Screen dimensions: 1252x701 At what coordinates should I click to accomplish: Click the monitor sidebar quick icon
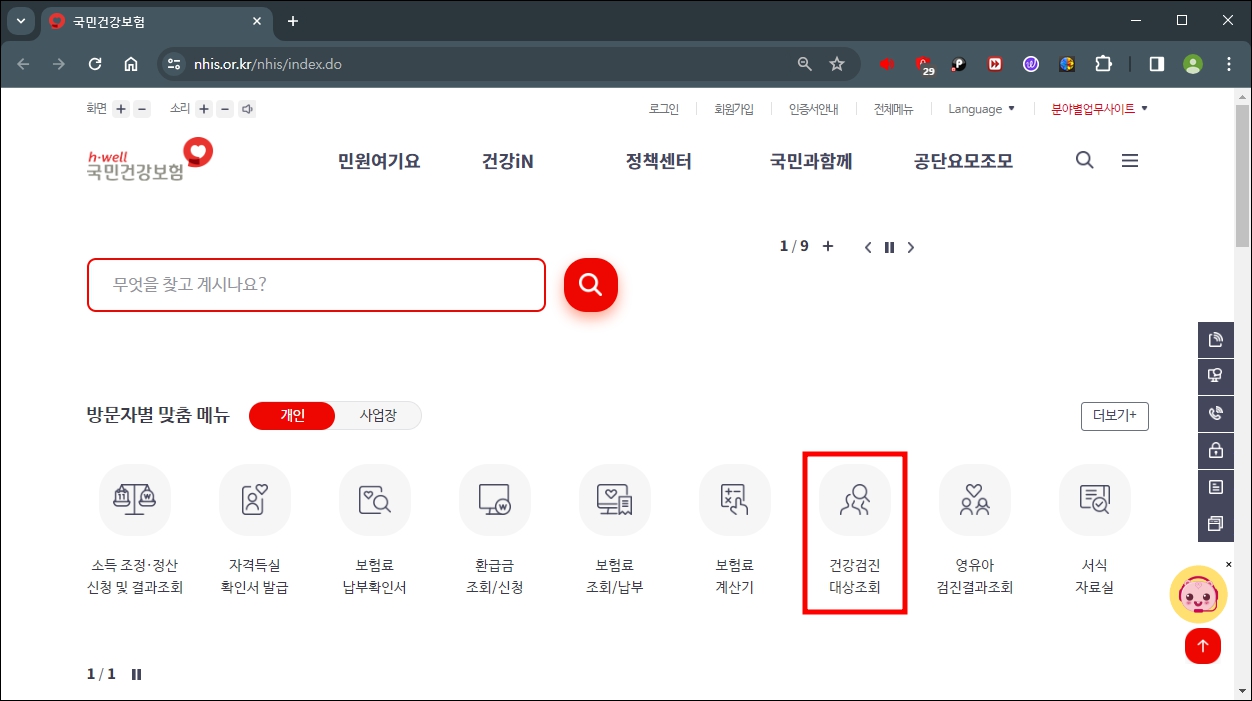click(x=1216, y=376)
